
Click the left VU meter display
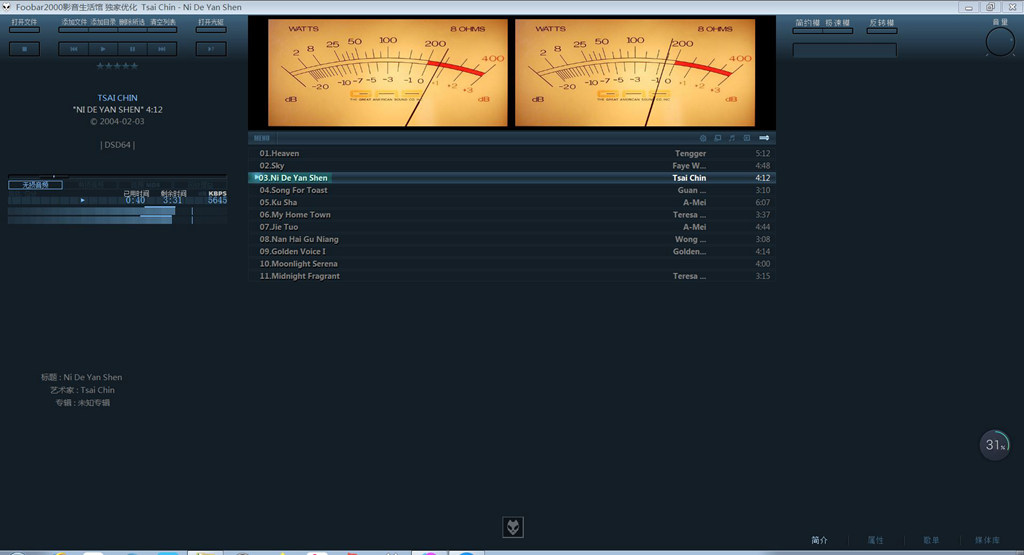tap(387, 72)
